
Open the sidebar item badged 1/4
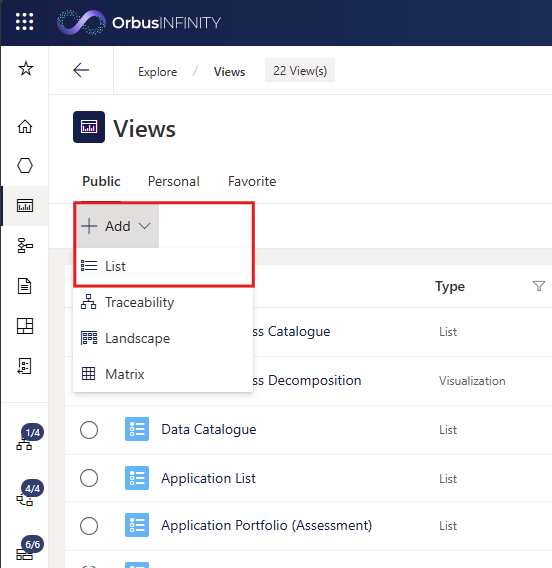click(x=29, y=438)
